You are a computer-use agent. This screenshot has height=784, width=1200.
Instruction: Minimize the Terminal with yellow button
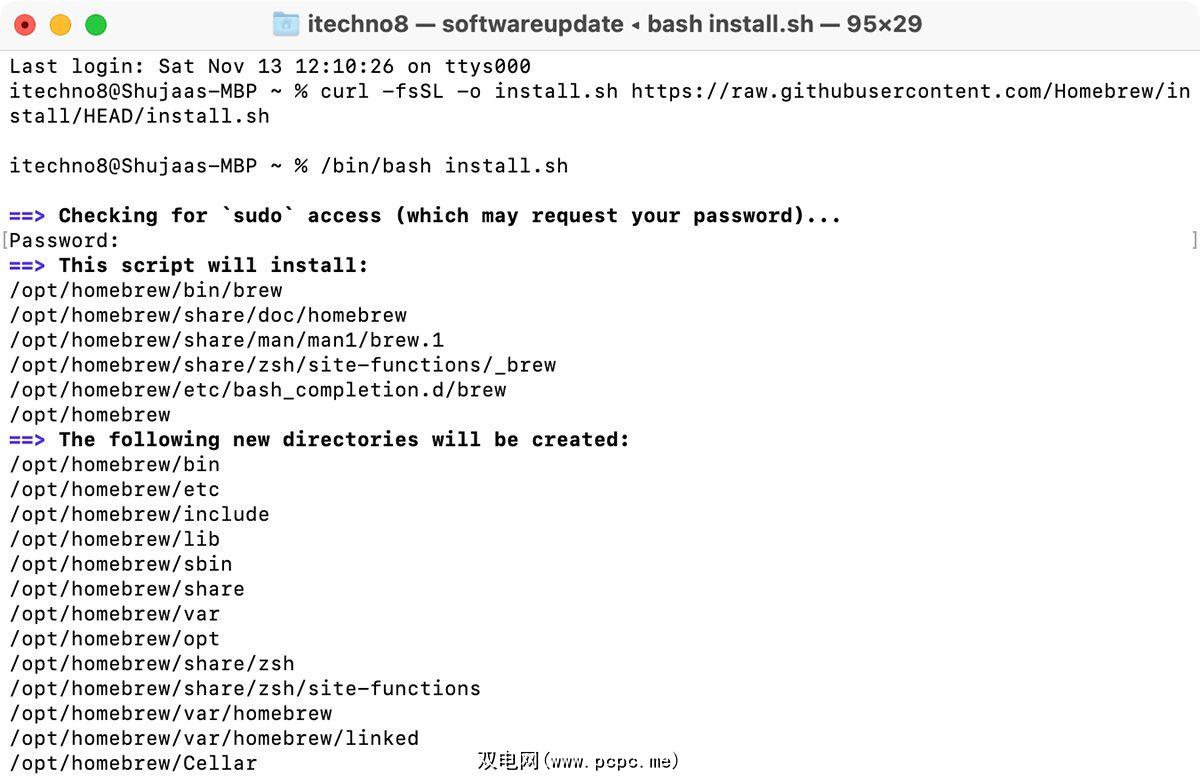tap(60, 25)
